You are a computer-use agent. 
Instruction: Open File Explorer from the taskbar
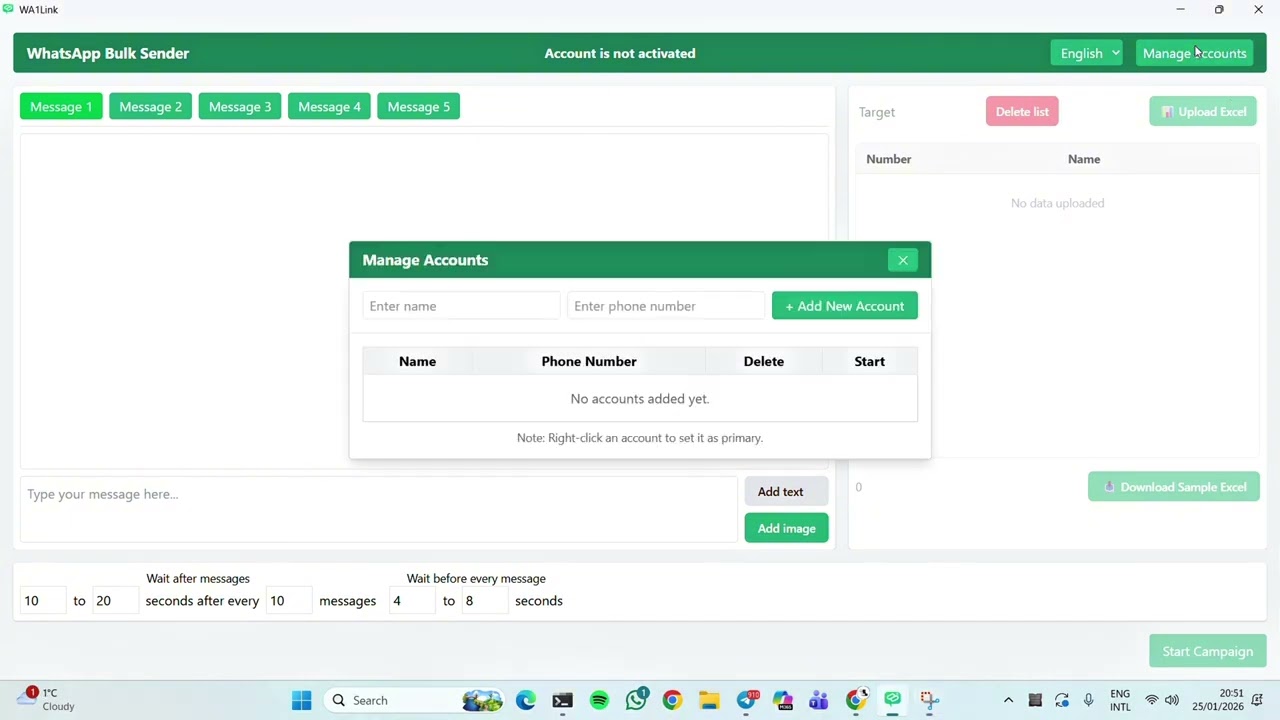[709, 700]
